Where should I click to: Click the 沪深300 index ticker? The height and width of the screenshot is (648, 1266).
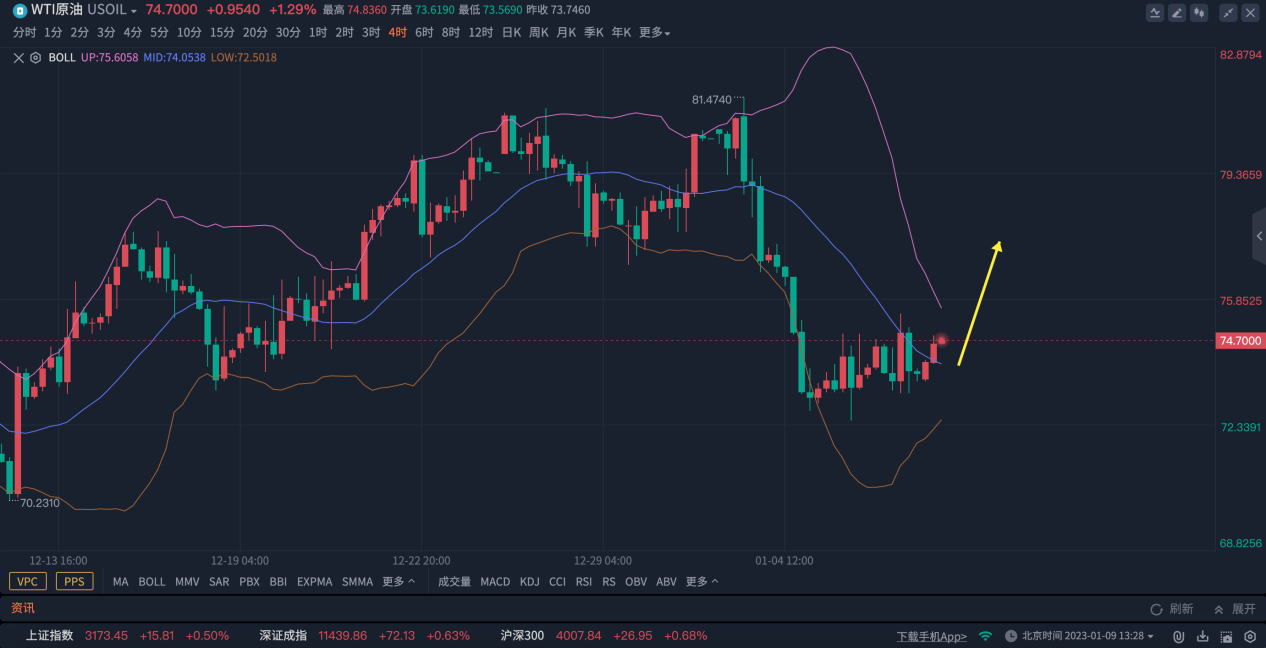pos(604,636)
